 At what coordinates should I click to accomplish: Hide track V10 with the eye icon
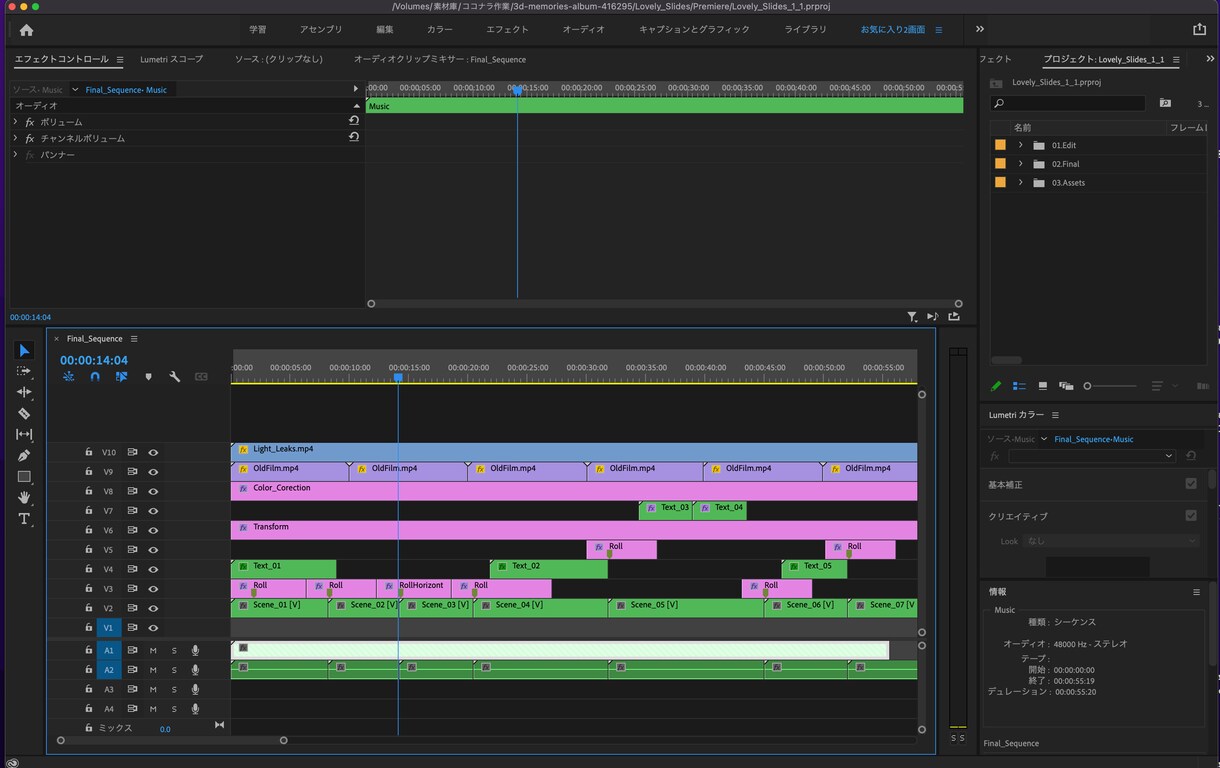154,452
